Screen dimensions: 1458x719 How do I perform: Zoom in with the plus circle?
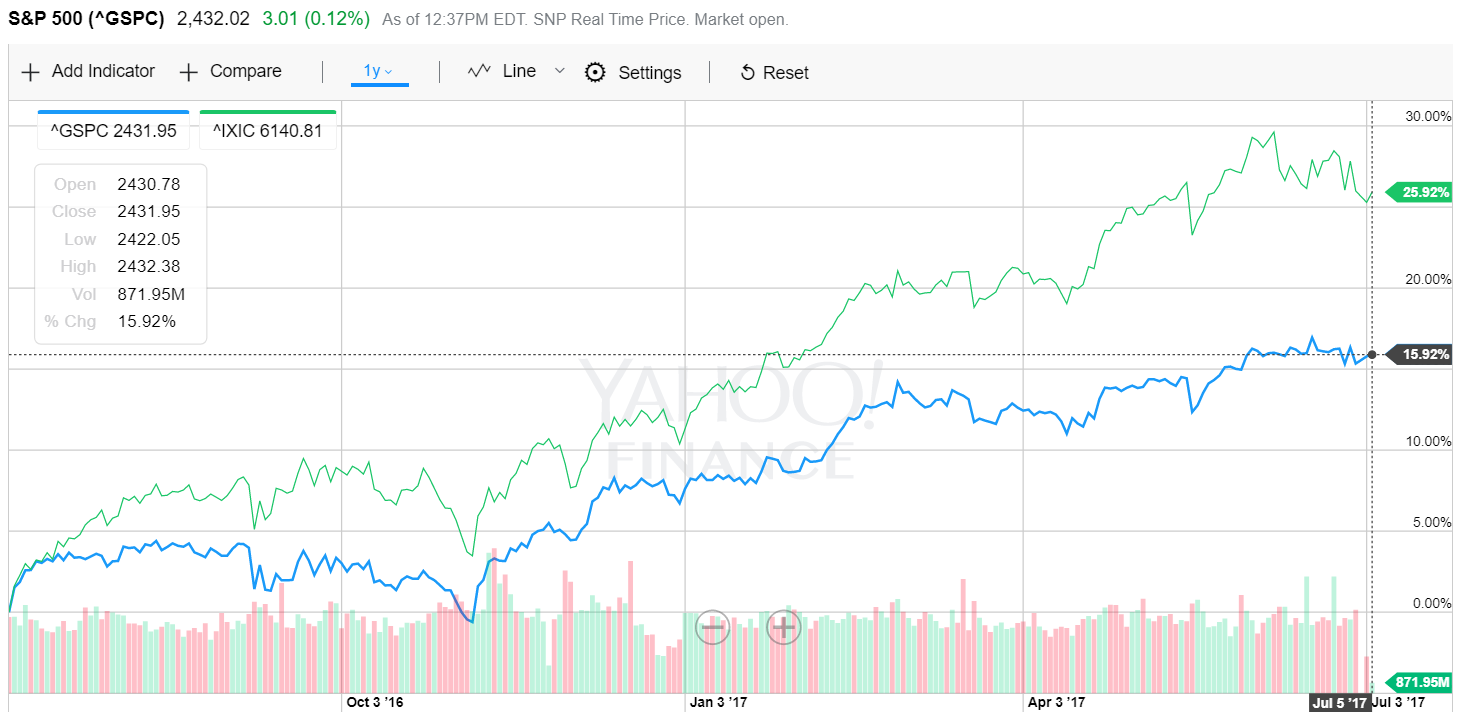pyautogui.click(x=784, y=627)
